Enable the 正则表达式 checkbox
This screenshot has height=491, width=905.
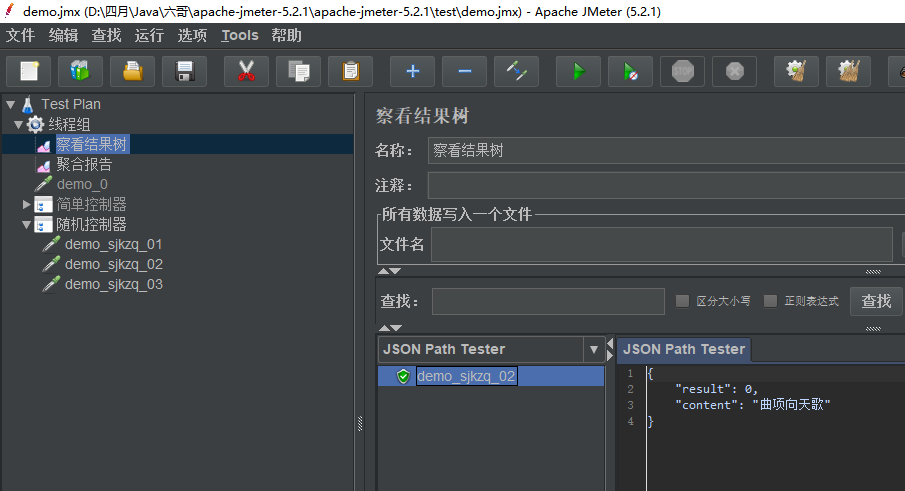[x=770, y=301]
